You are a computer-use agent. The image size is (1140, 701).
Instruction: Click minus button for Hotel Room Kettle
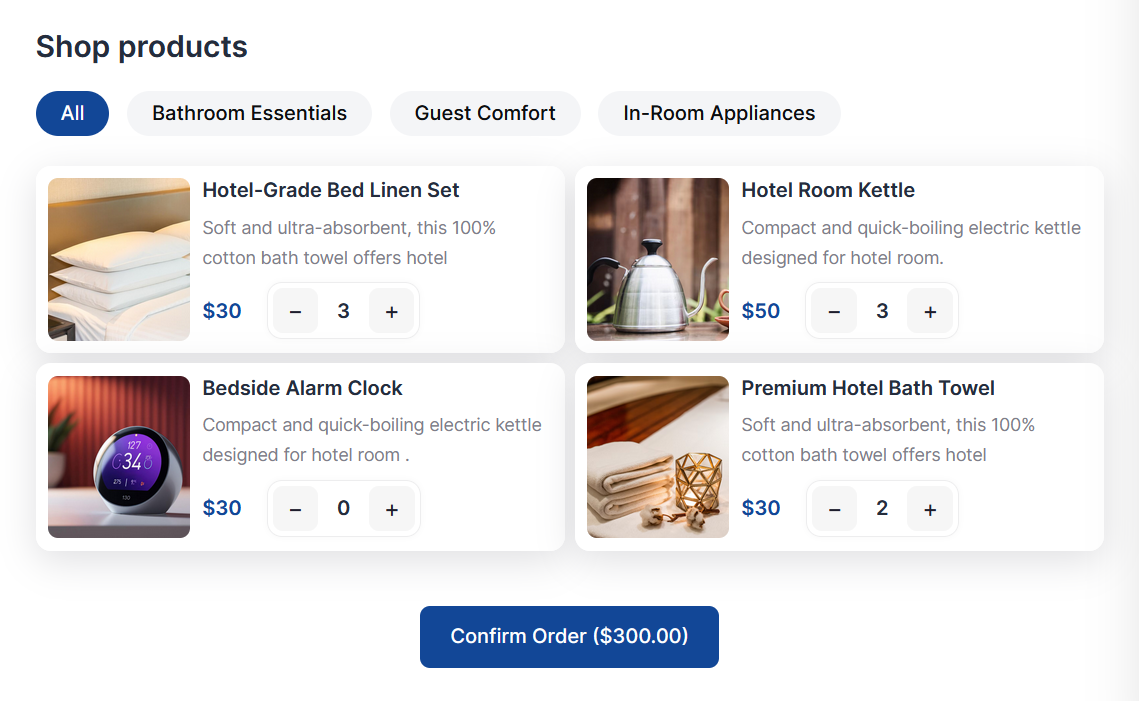tap(834, 311)
